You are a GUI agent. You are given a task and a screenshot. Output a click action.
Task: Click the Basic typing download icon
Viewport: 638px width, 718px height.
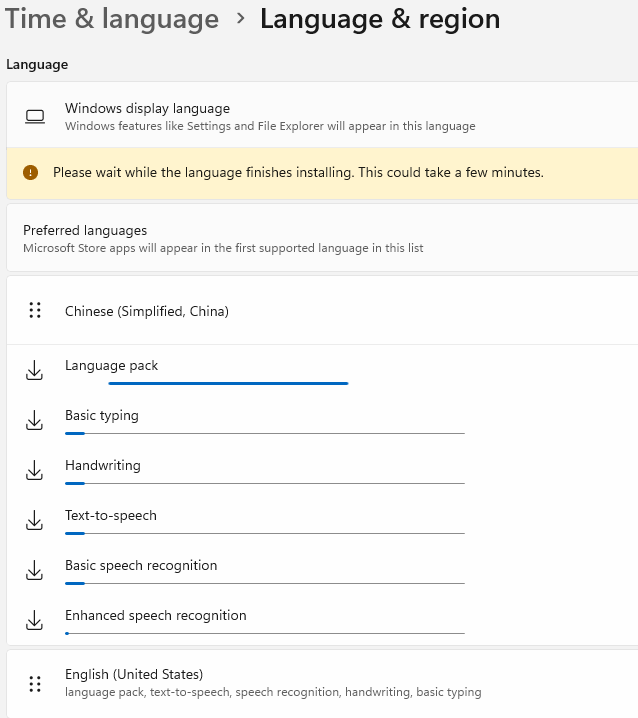coord(35,421)
